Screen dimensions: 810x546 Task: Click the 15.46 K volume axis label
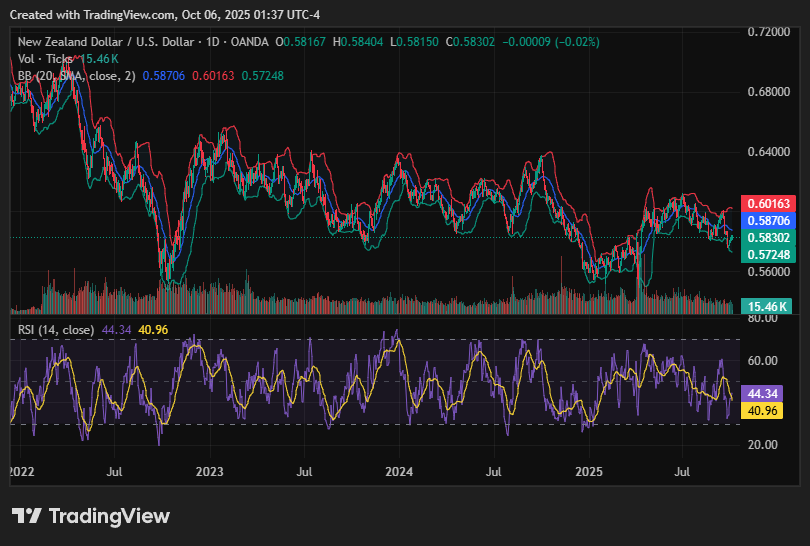pos(765,306)
